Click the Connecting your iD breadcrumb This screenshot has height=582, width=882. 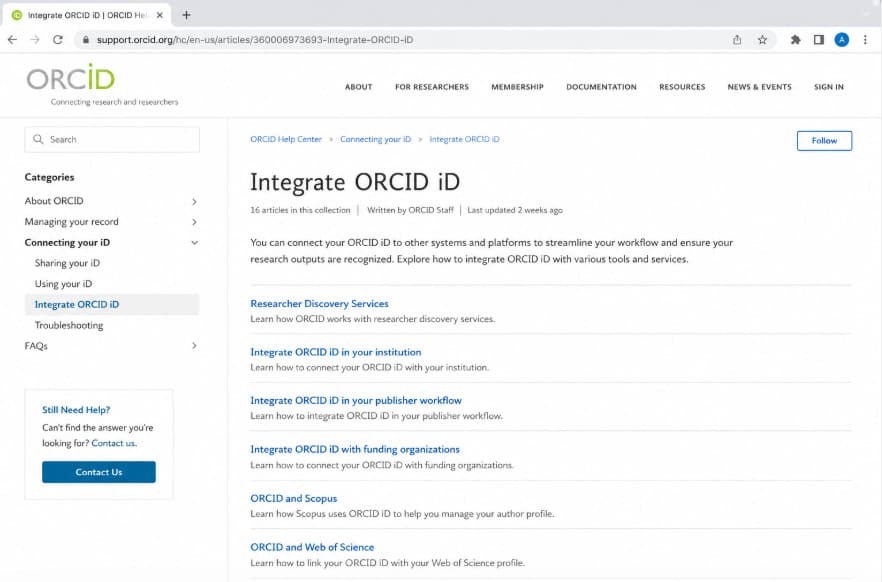[375, 139]
